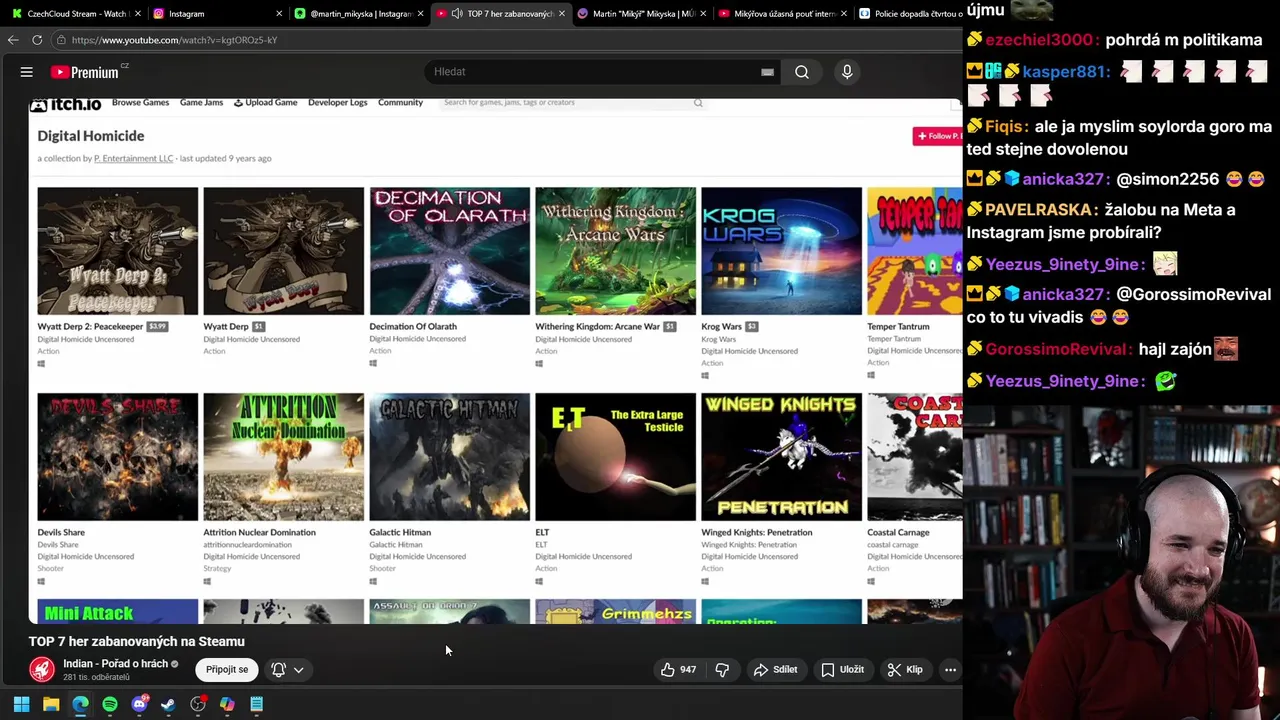Screen dimensions: 1280x720
Task: Open the Krog Wars thumbnail
Action: tap(782, 251)
